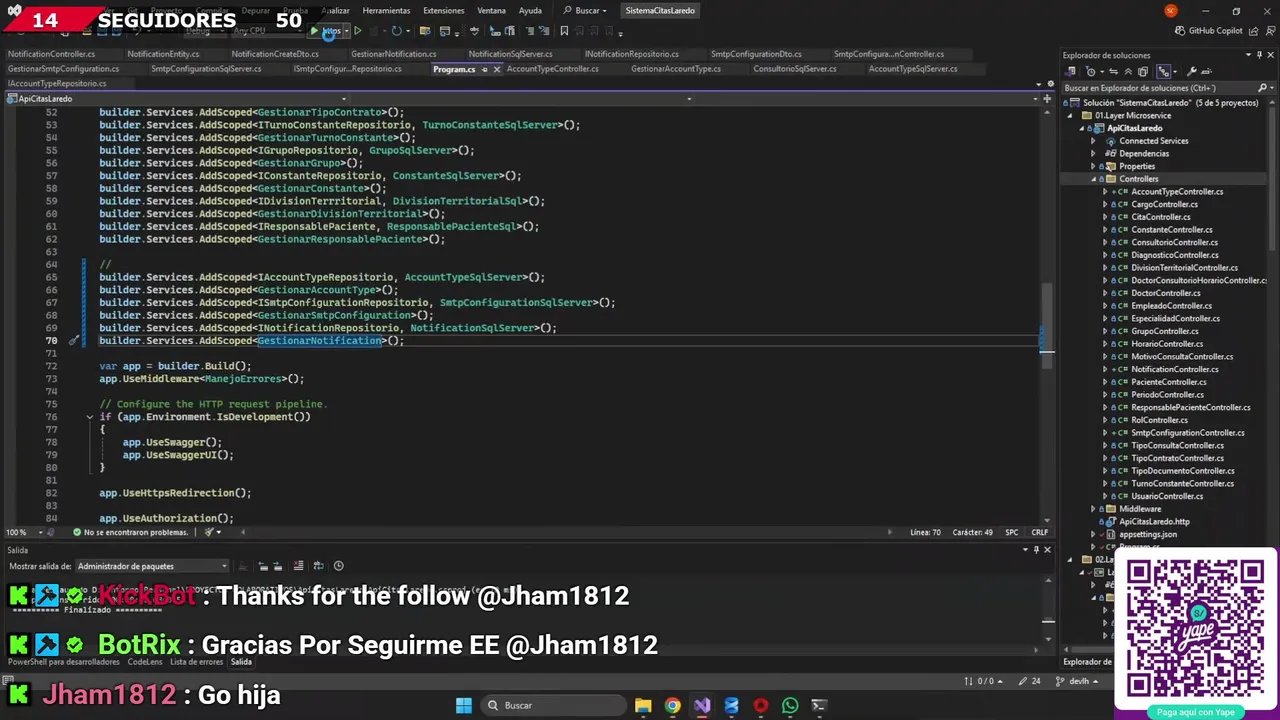Expand the Middleware folder
Viewport: 1280px width, 720px height.
pyautogui.click(x=1093, y=509)
